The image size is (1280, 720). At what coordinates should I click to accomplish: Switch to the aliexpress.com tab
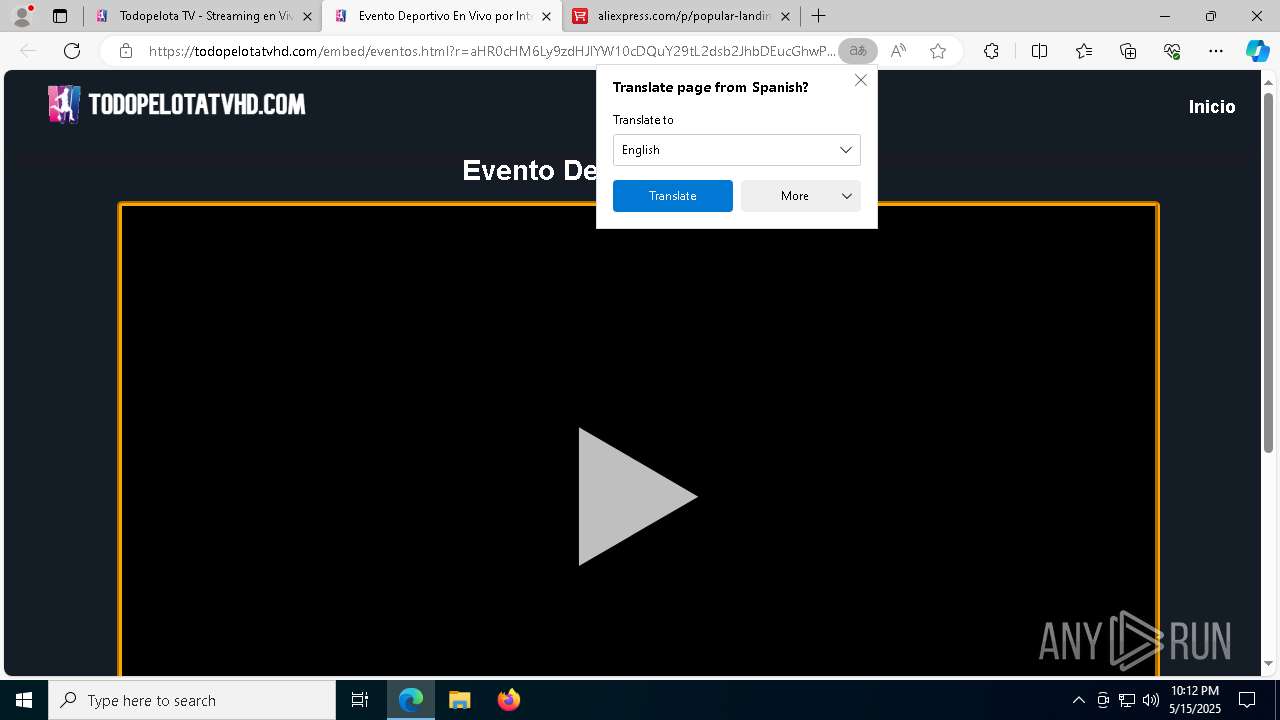coord(681,16)
